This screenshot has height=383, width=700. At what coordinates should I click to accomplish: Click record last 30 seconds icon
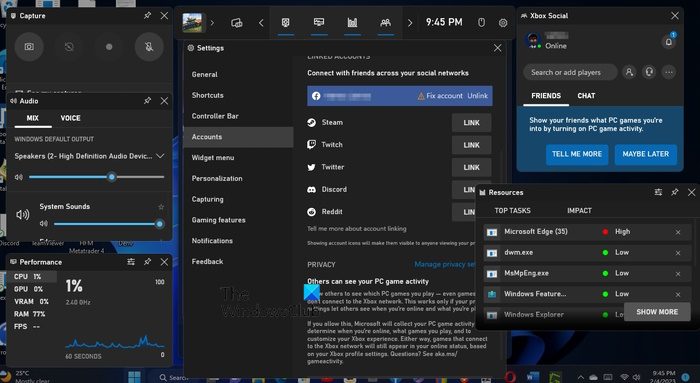pos(69,46)
